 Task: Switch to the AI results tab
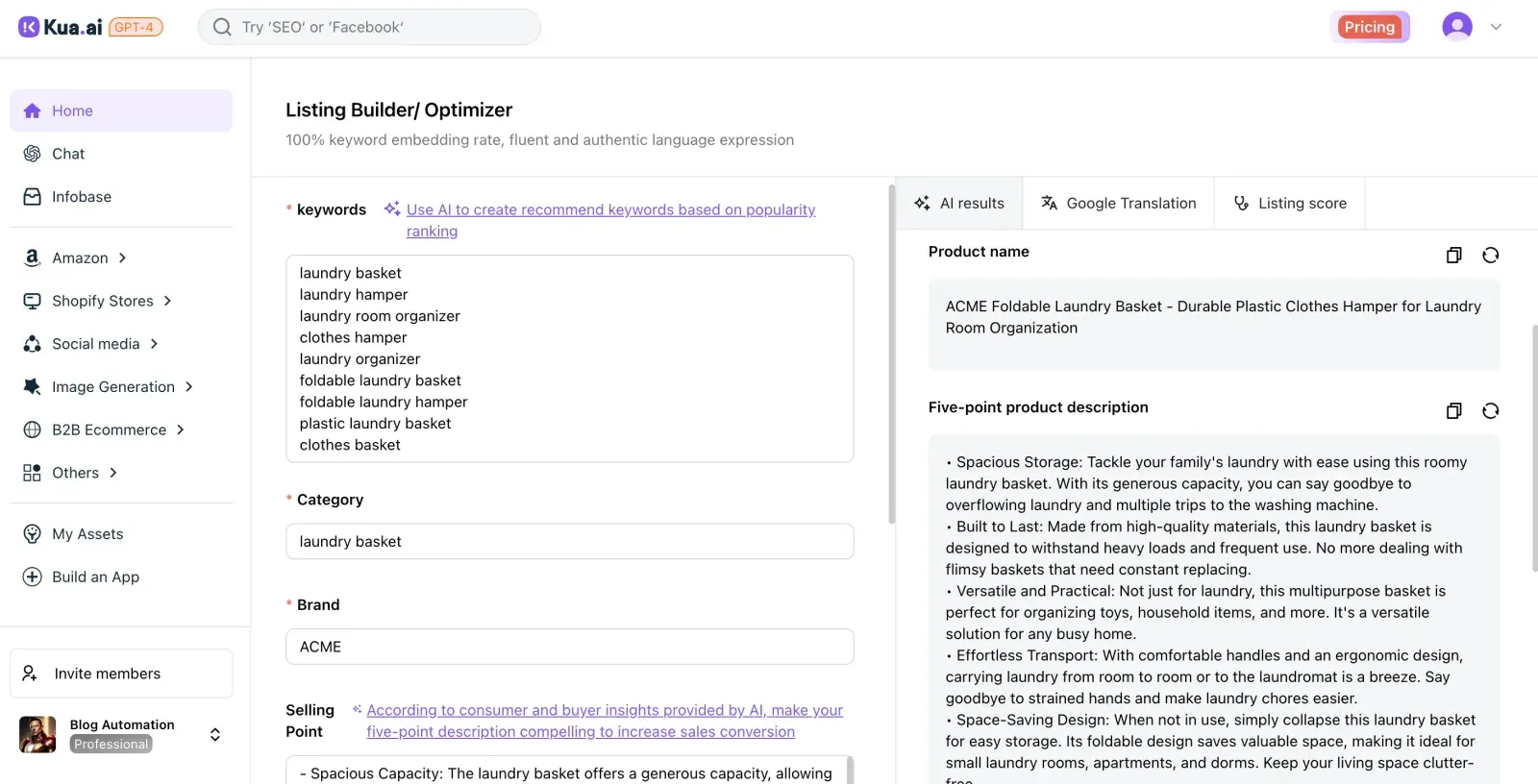[x=959, y=203]
